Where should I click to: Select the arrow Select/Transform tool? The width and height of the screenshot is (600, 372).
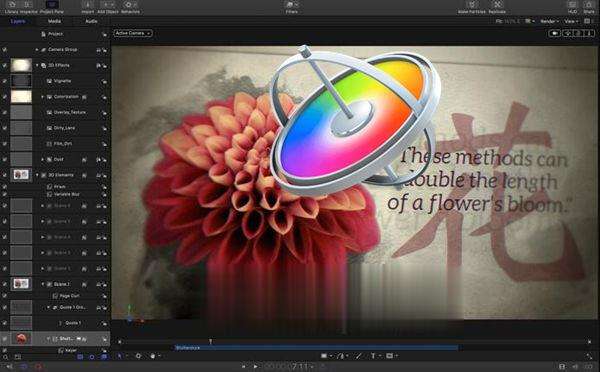point(119,356)
